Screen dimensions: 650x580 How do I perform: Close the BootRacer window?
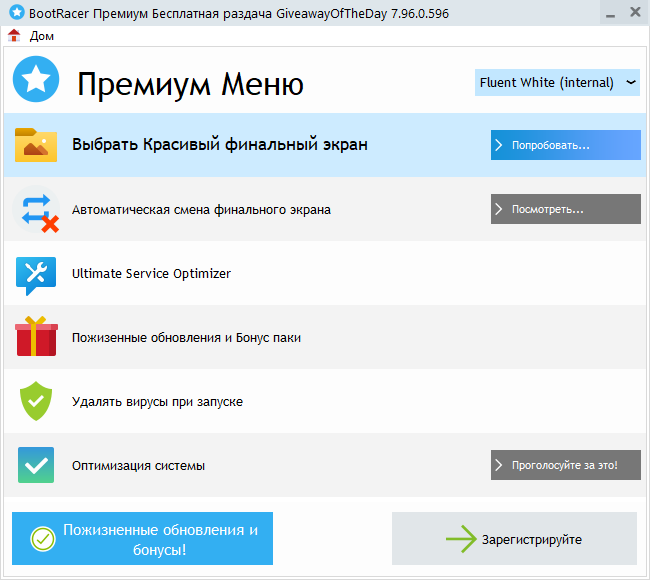click(635, 12)
